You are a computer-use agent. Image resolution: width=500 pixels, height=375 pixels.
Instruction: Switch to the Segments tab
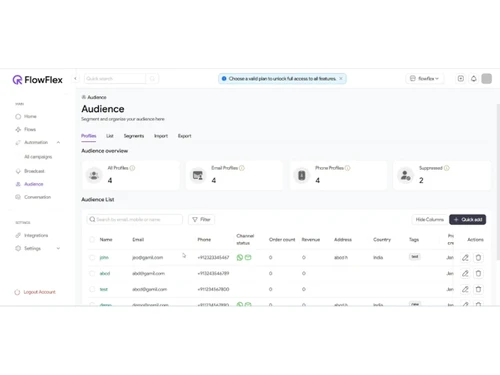pos(134,136)
